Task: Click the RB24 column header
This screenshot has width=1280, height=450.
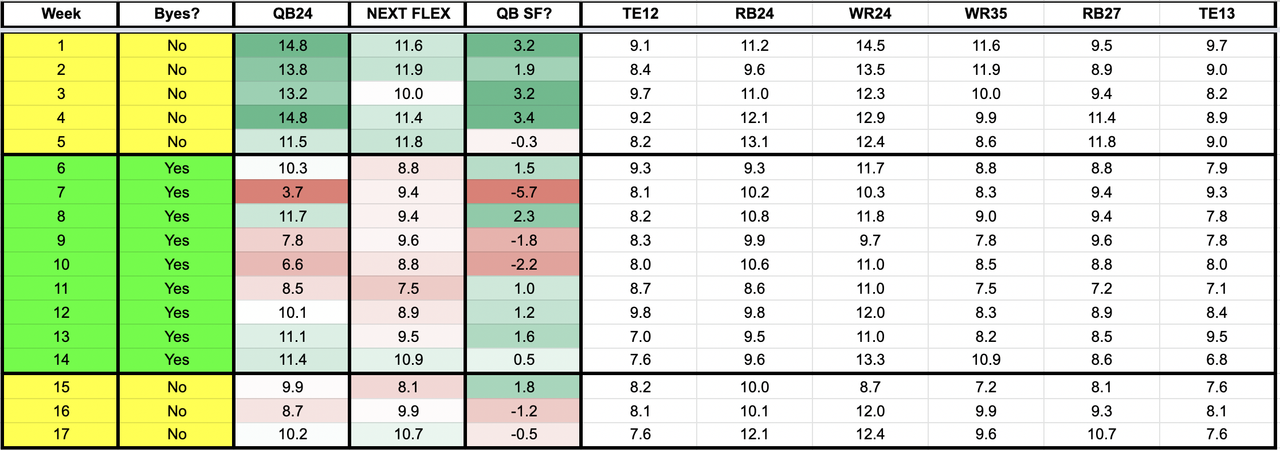Action: click(755, 15)
